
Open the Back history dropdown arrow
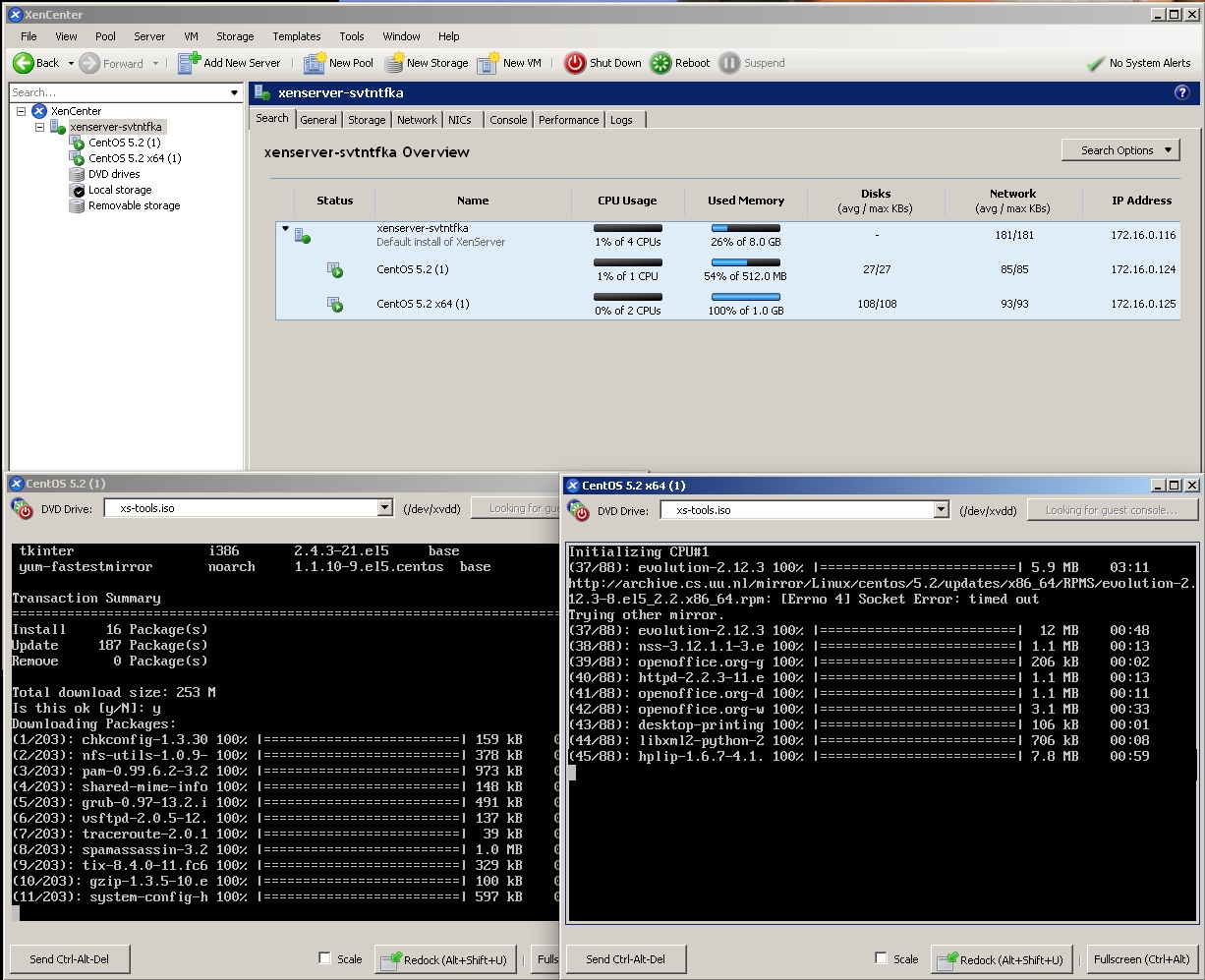[x=70, y=63]
